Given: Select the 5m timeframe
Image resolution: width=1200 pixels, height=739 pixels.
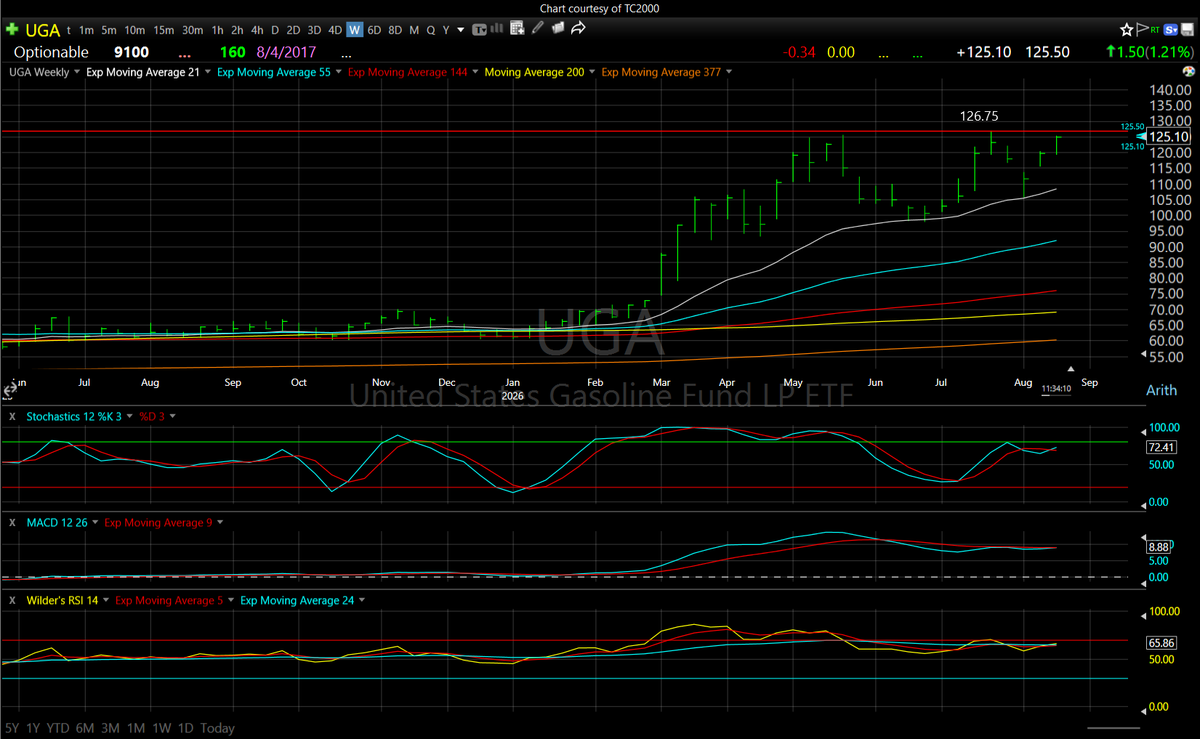Looking at the screenshot, I should tap(109, 30).
